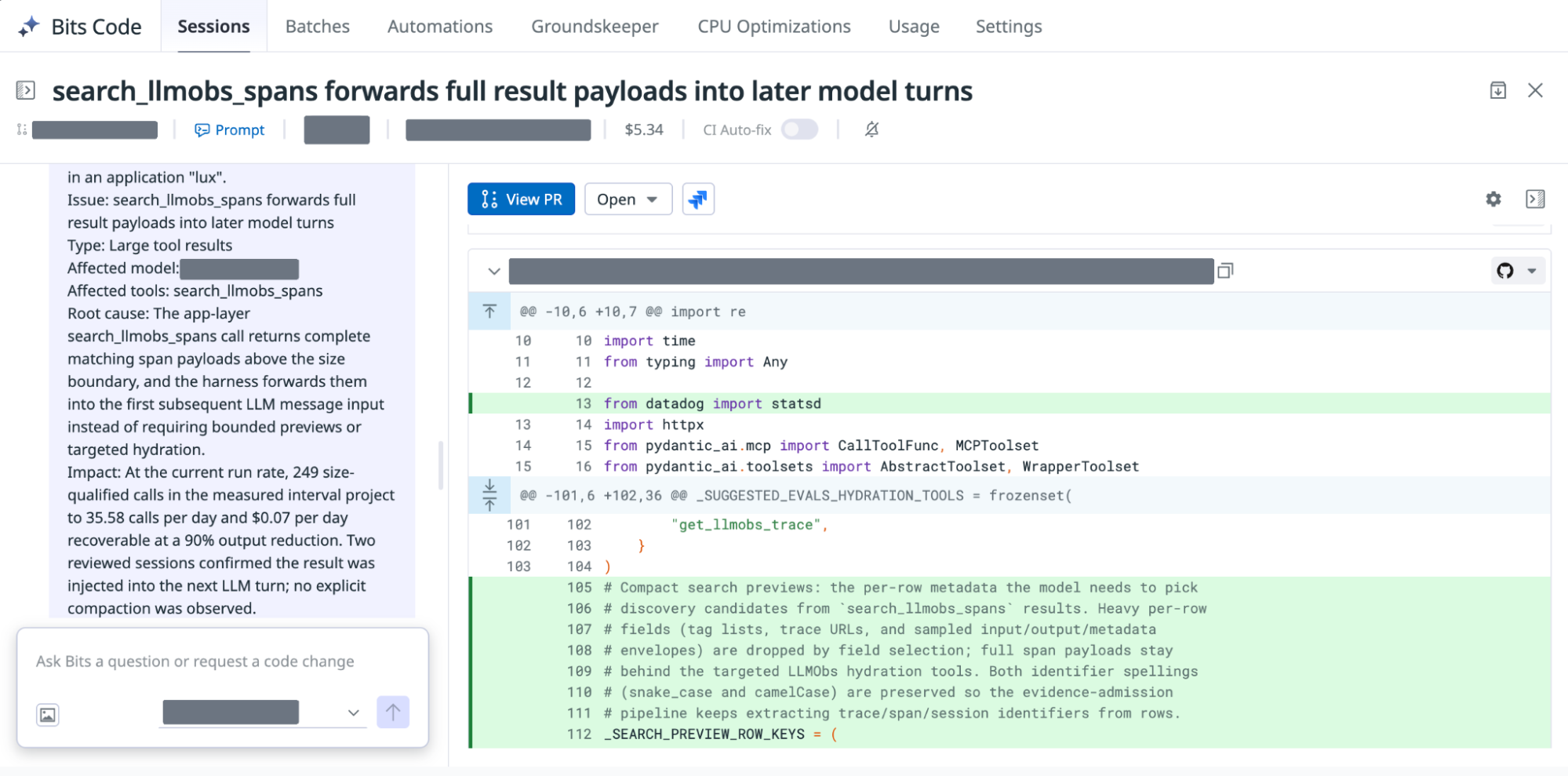
Task: Open Settings tab
Action: pos(1009,26)
